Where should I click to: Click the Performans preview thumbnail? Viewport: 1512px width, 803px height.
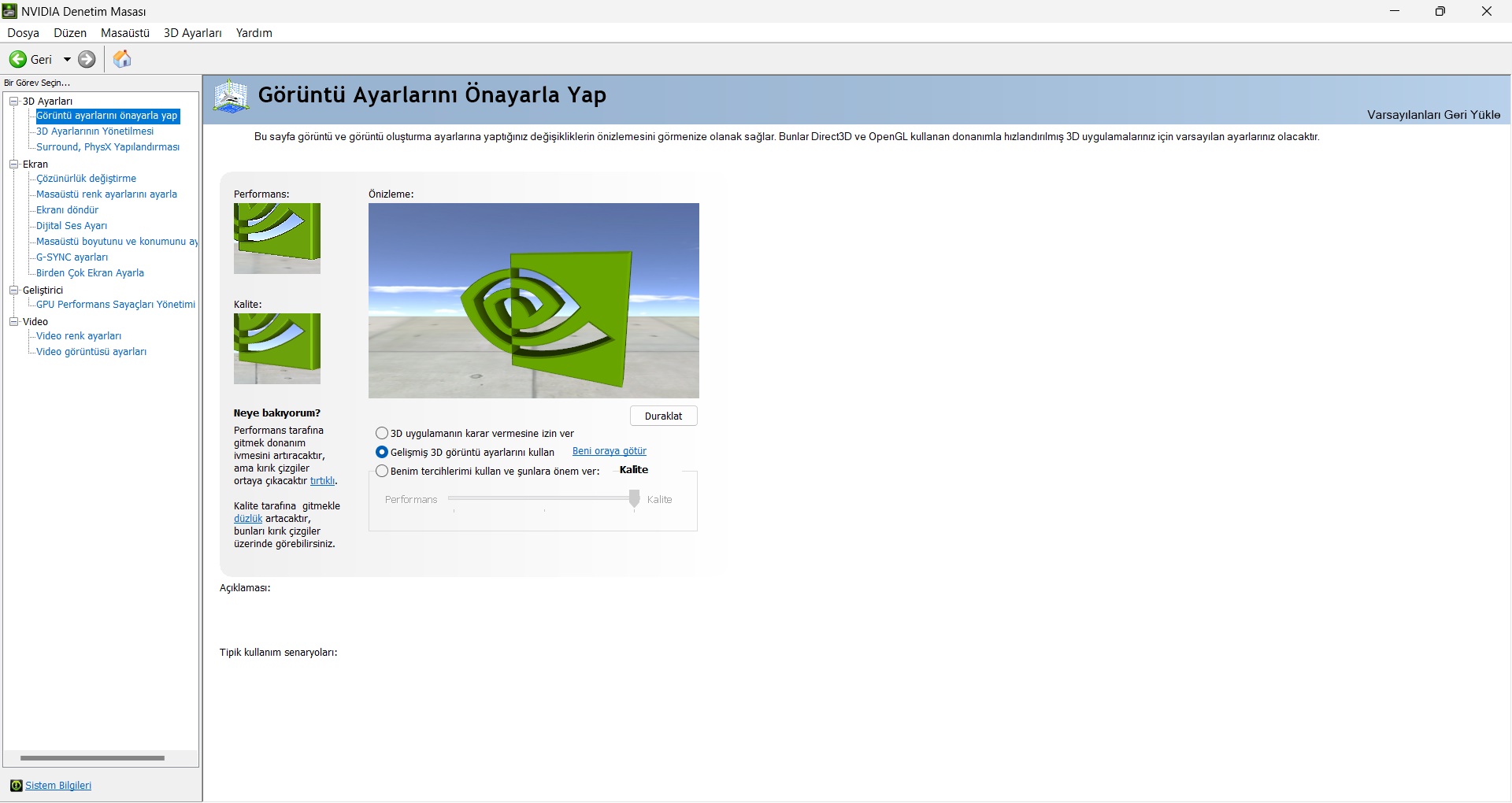point(277,239)
